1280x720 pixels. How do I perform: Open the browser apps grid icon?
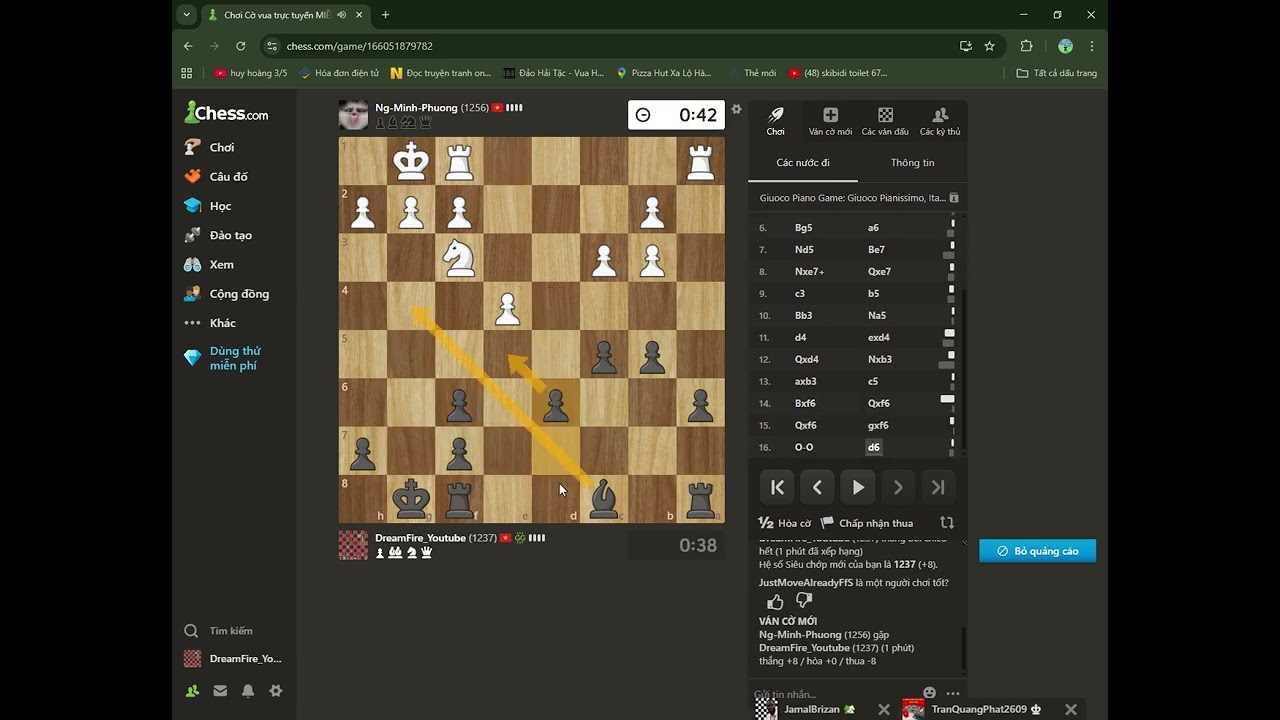[x=186, y=73]
